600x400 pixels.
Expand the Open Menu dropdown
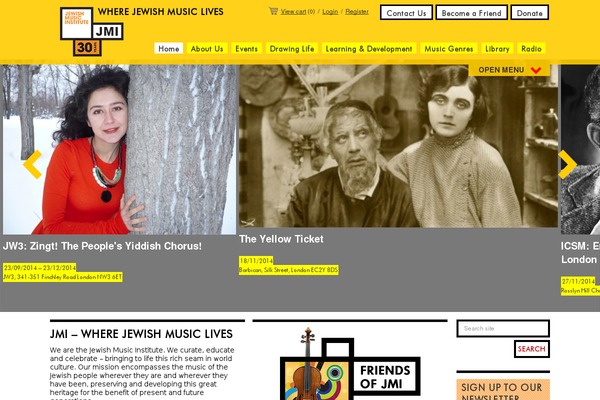(x=509, y=70)
